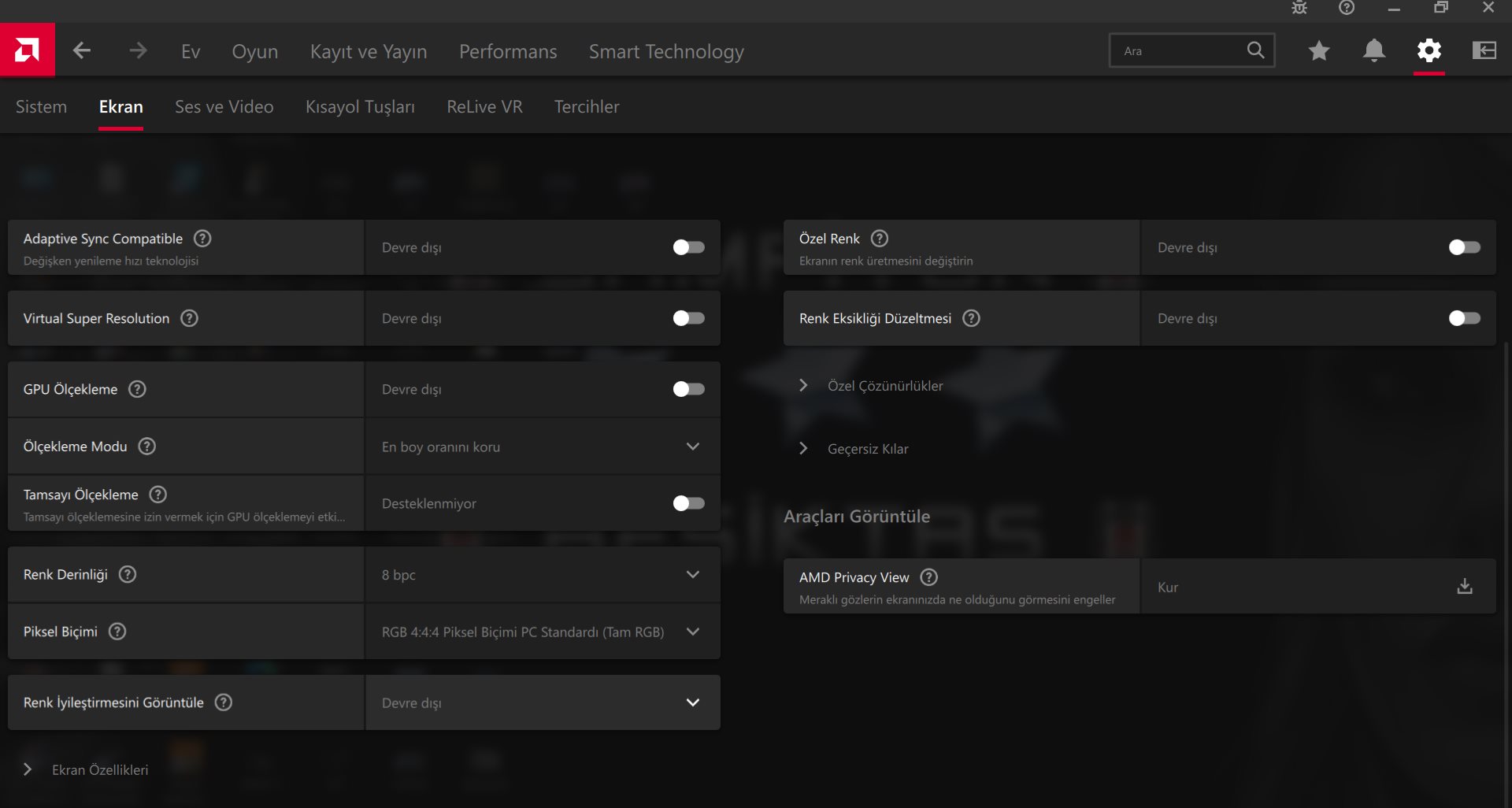The image size is (1512, 808).
Task: Switch to Tercihler tab
Action: pos(587,107)
